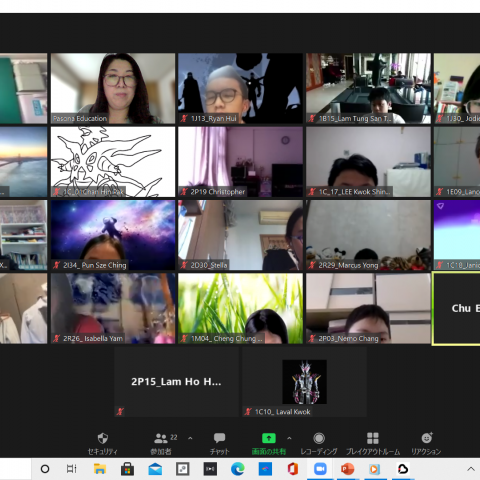Viewport: 480px width, 480px height.
Task: Select 1C10_Laval Kwok avatar tile
Action: 304,382
